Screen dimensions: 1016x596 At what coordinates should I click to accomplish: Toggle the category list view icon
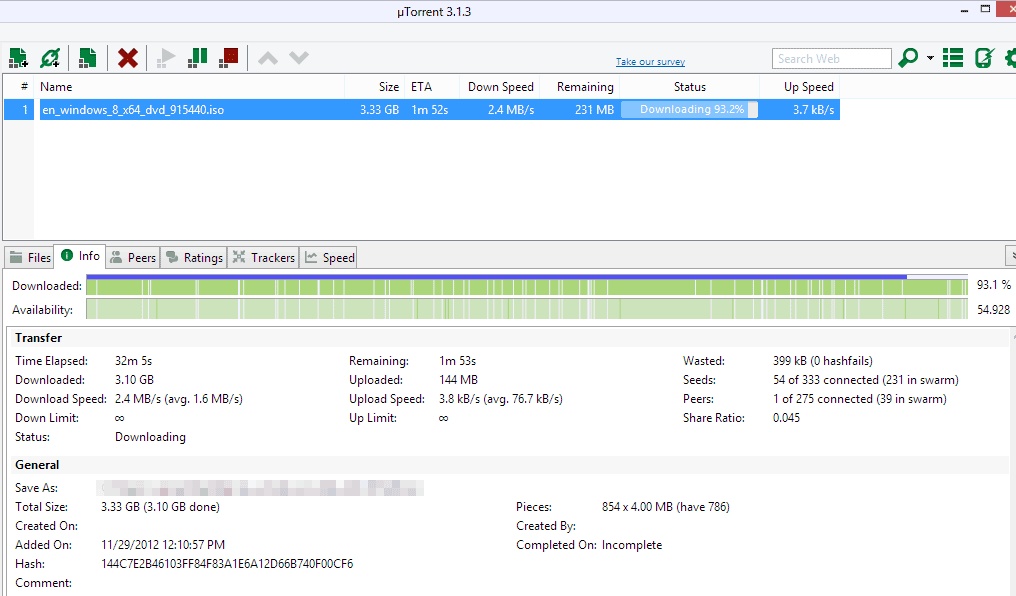pyautogui.click(x=953, y=58)
